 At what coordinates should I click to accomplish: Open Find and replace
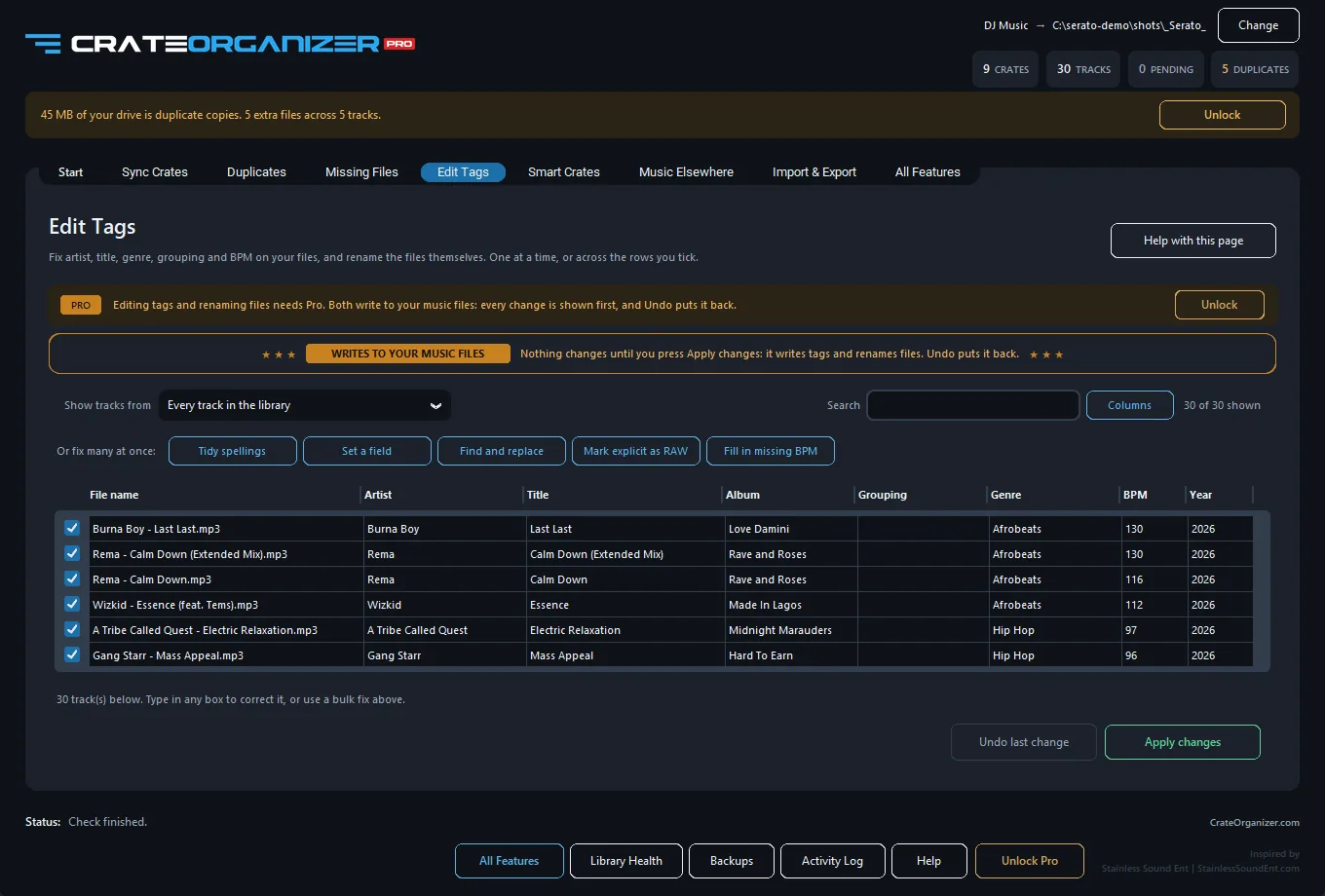point(502,451)
